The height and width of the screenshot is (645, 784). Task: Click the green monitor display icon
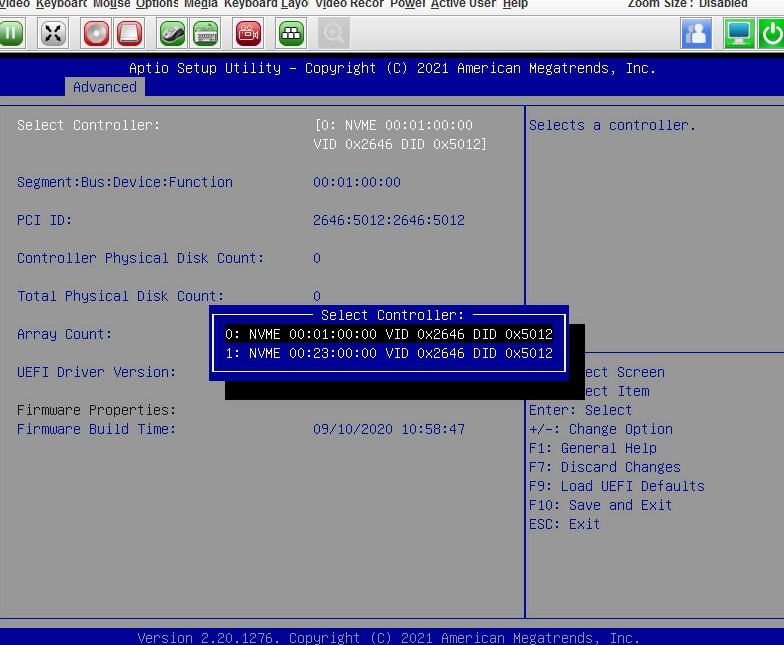tap(739, 34)
